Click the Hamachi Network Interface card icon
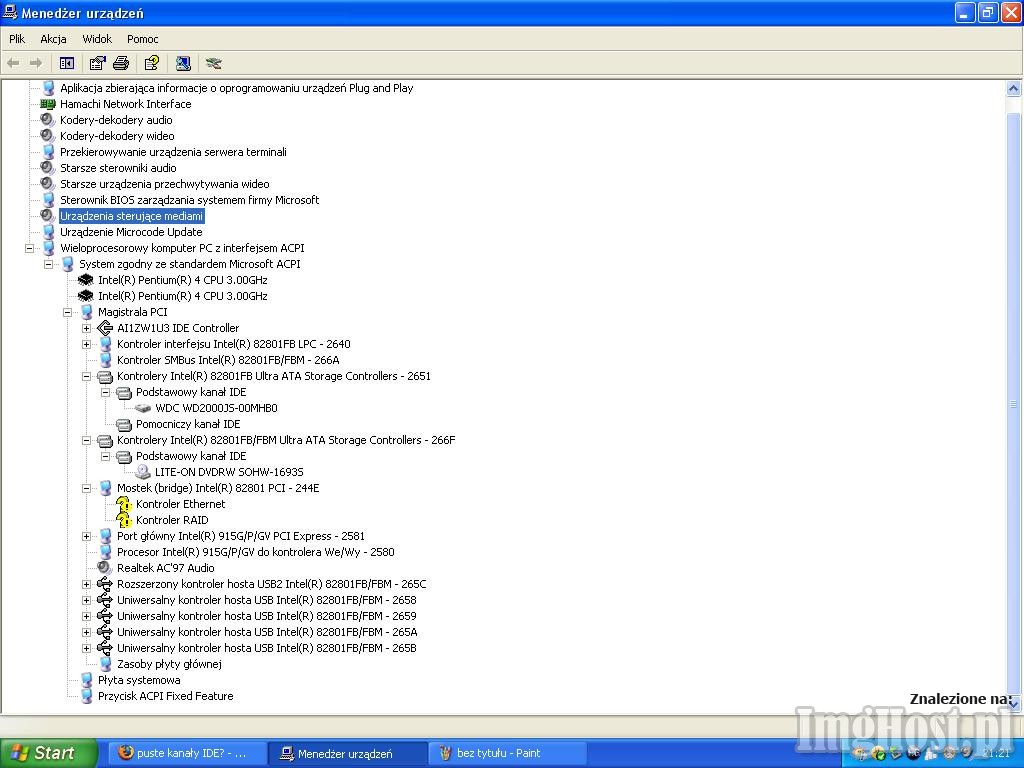Image resolution: width=1024 pixels, height=768 pixels. pyautogui.click(x=48, y=104)
